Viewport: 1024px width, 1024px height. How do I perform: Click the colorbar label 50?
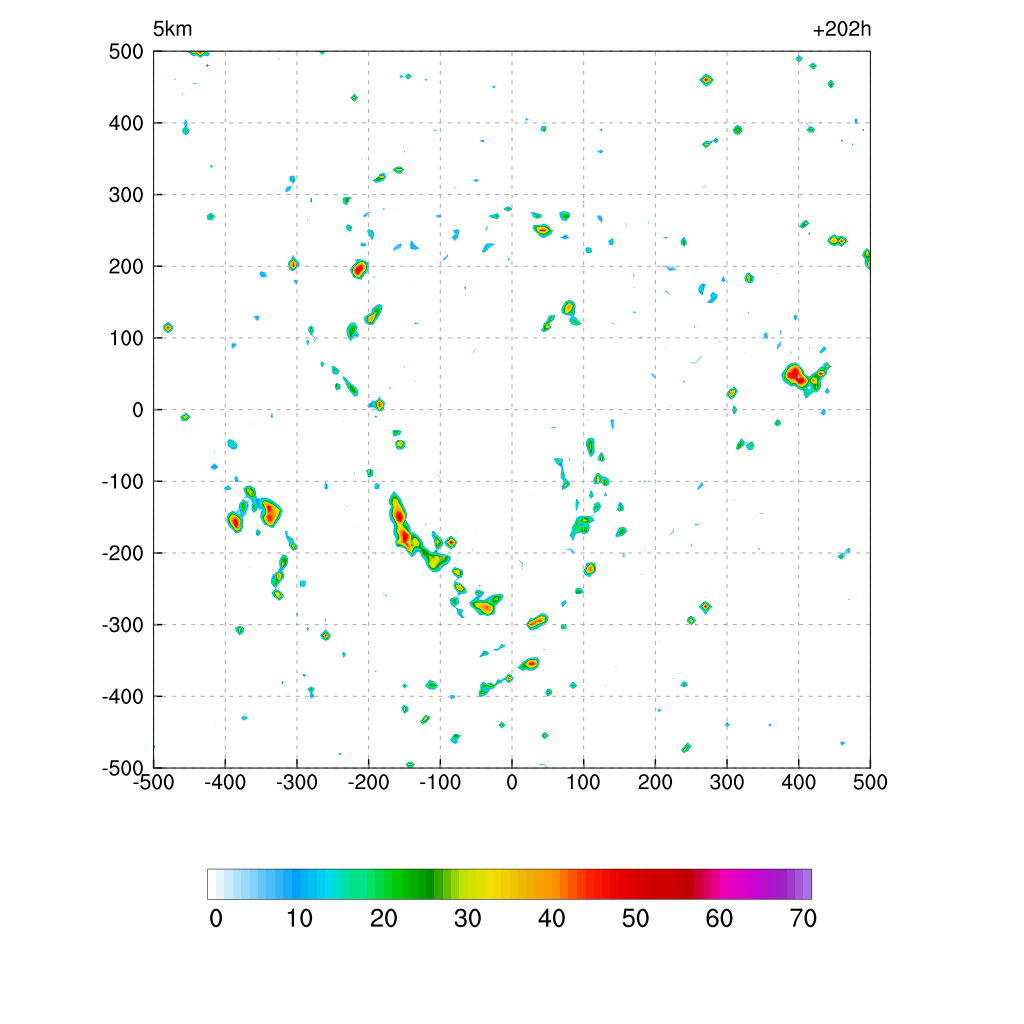(635, 919)
